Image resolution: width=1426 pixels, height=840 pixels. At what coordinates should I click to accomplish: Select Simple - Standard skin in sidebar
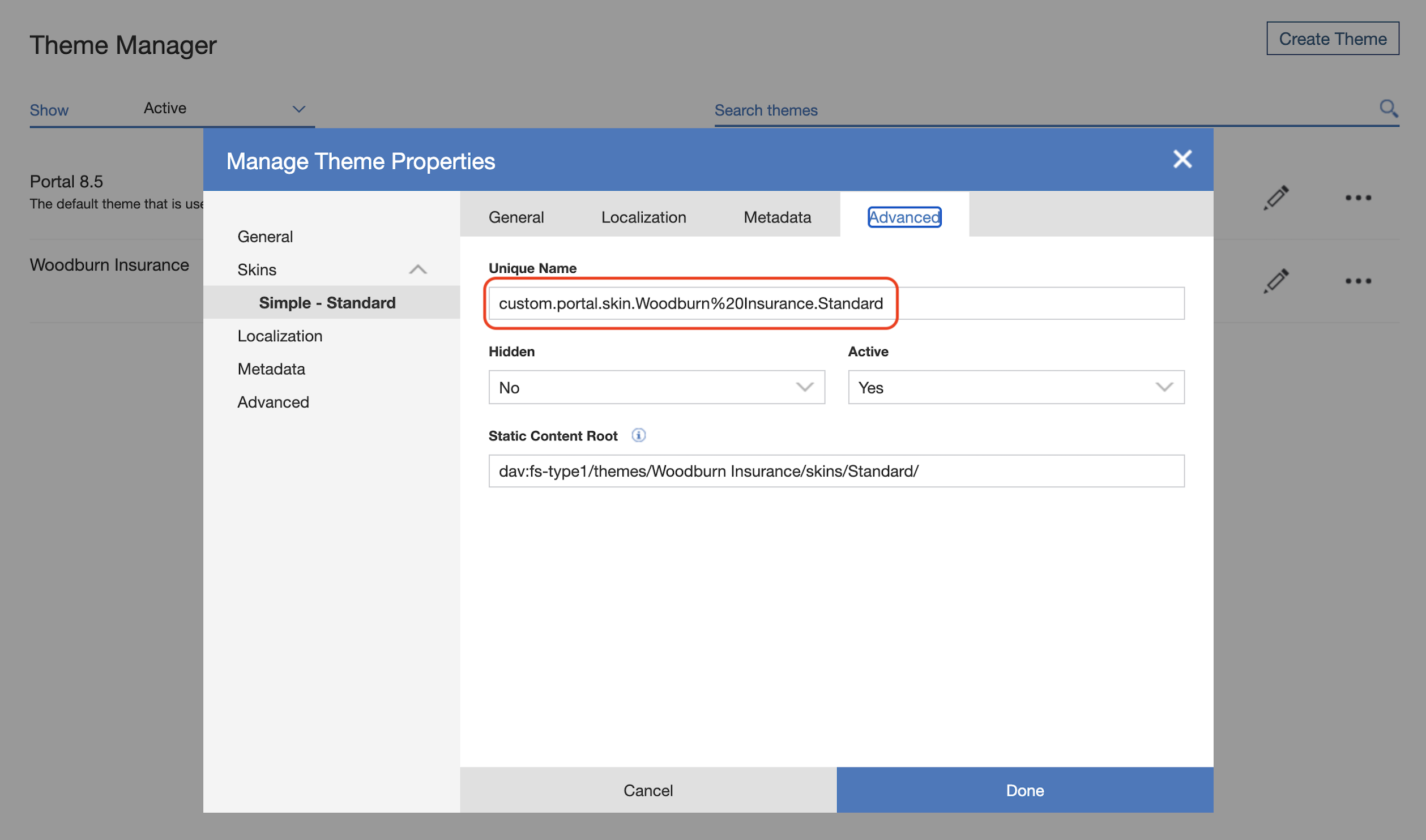(x=327, y=303)
